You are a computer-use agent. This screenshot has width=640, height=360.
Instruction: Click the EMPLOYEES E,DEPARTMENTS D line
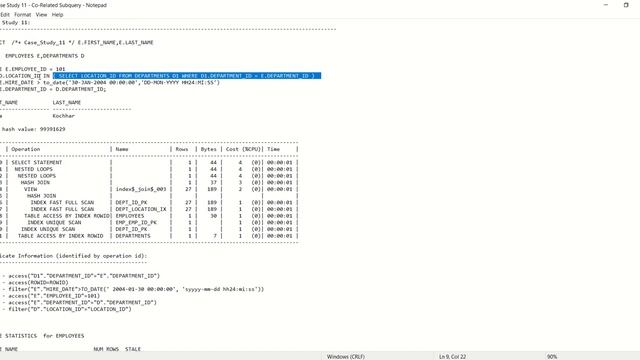(x=45, y=56)
